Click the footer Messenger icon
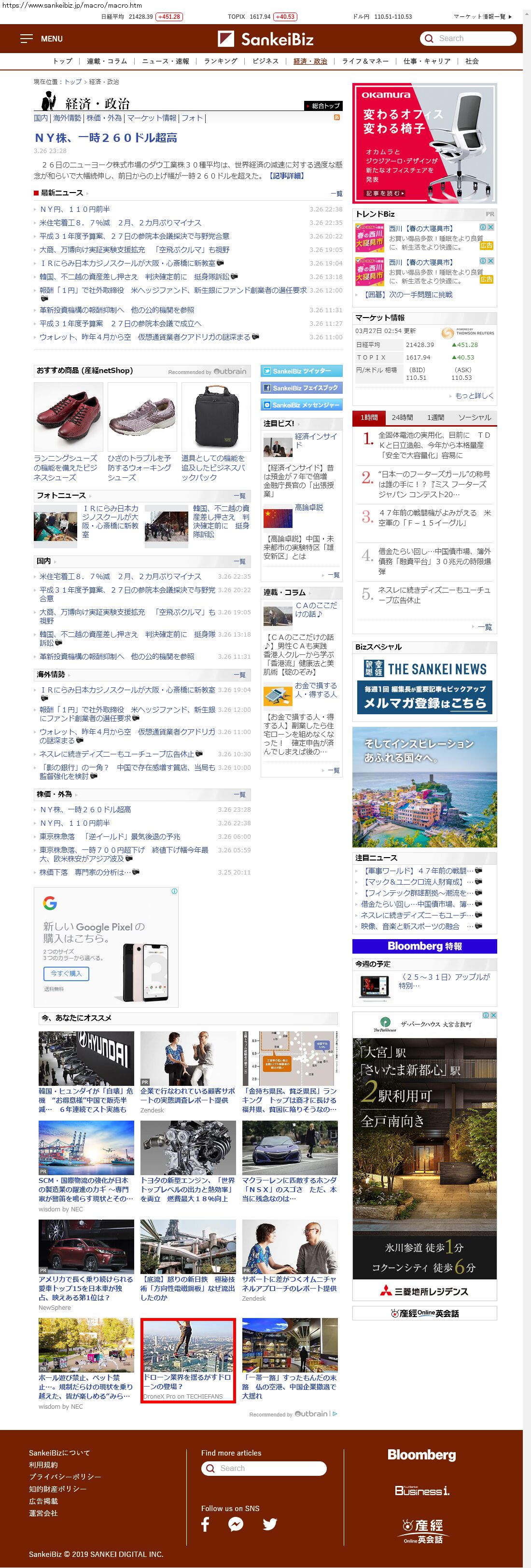The image size is (531, 1568). click(x=236, y=1524)
